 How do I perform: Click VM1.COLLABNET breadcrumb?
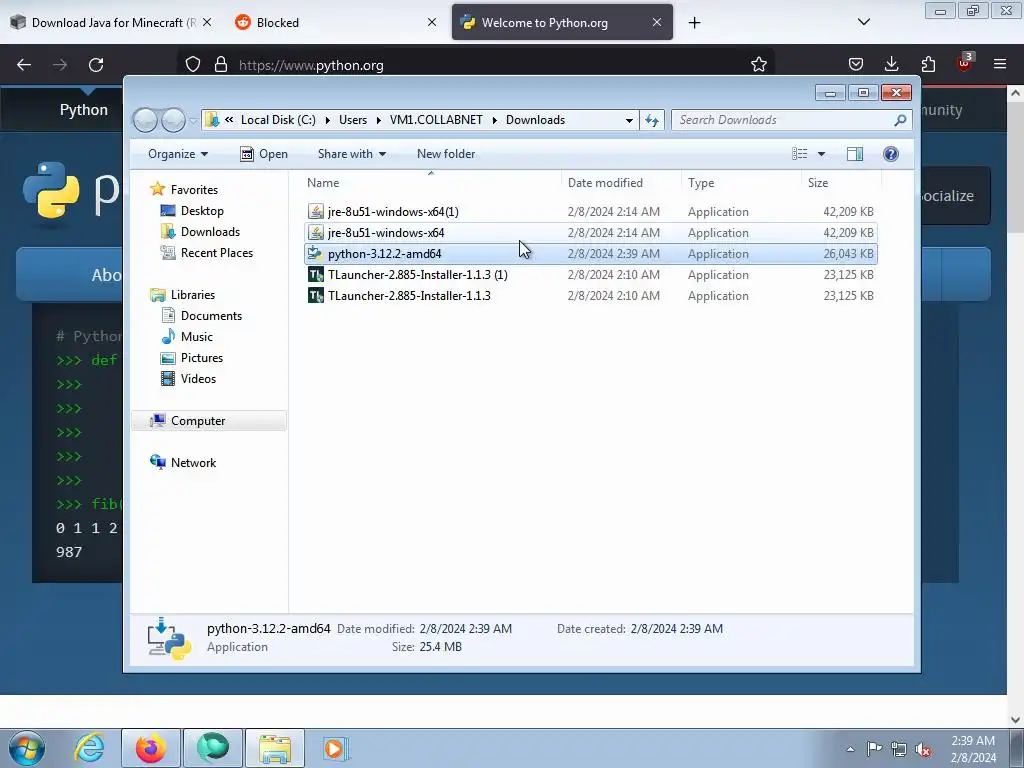tap(436, 120)
